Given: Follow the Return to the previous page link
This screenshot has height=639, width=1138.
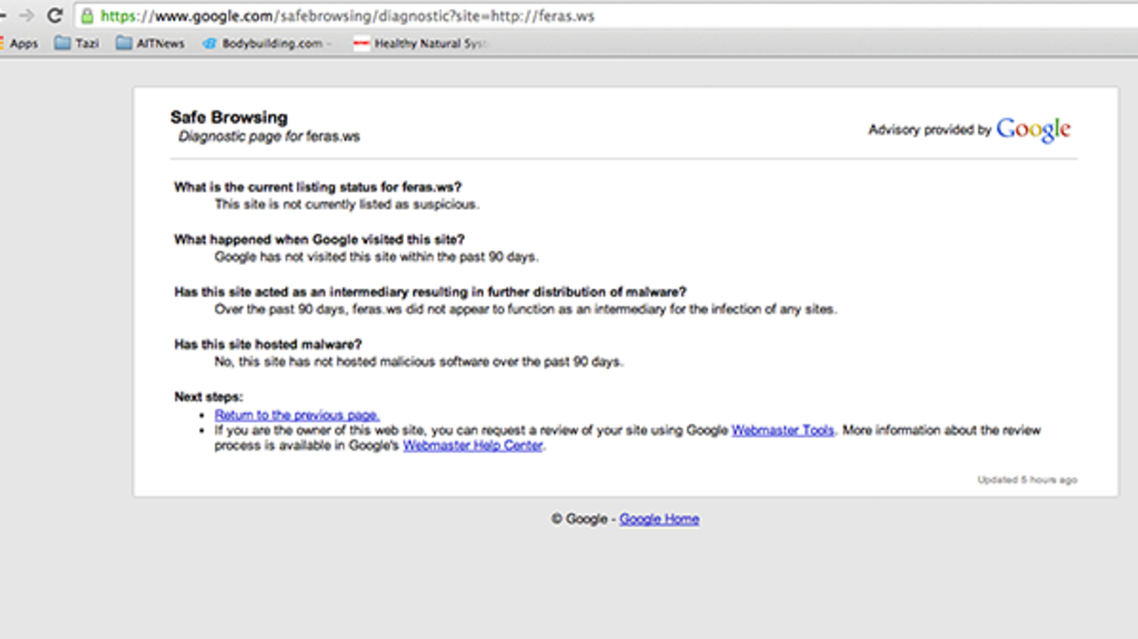Looking at the screenshot, I should pyautogui.click(x=297, y=415).
